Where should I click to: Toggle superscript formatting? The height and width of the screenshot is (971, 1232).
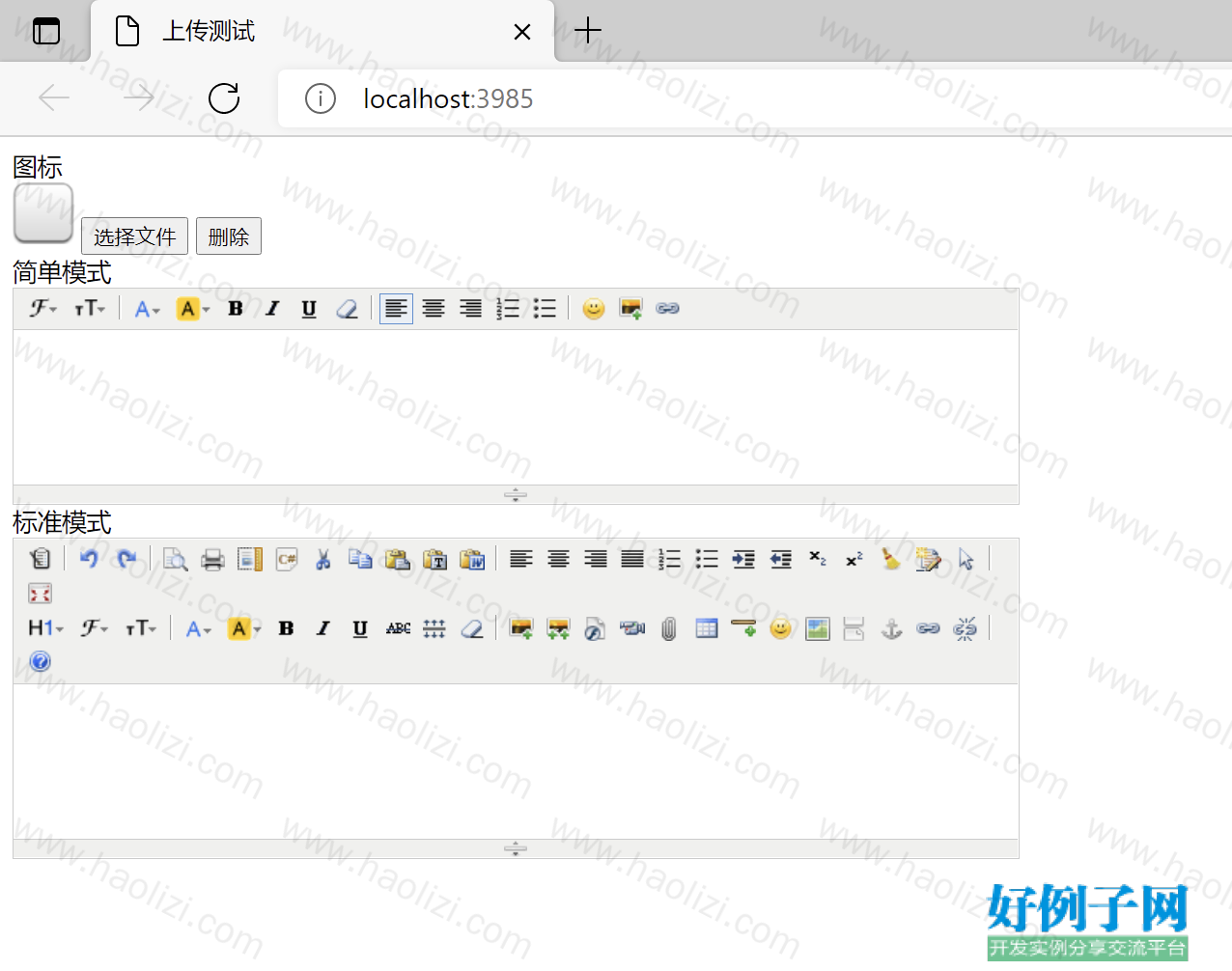(854, 559)
